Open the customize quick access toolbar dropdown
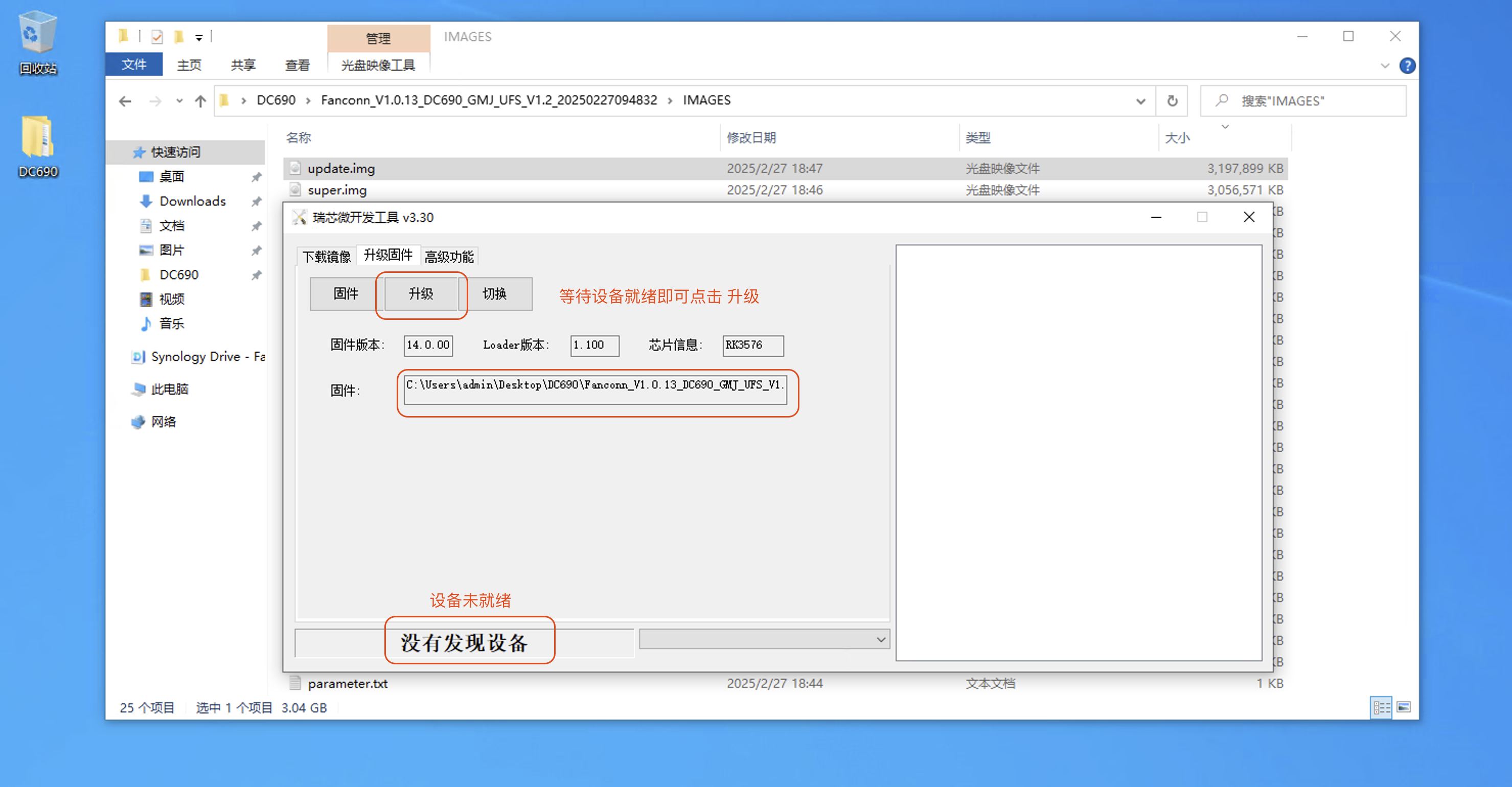 click(x=199, y=37)
